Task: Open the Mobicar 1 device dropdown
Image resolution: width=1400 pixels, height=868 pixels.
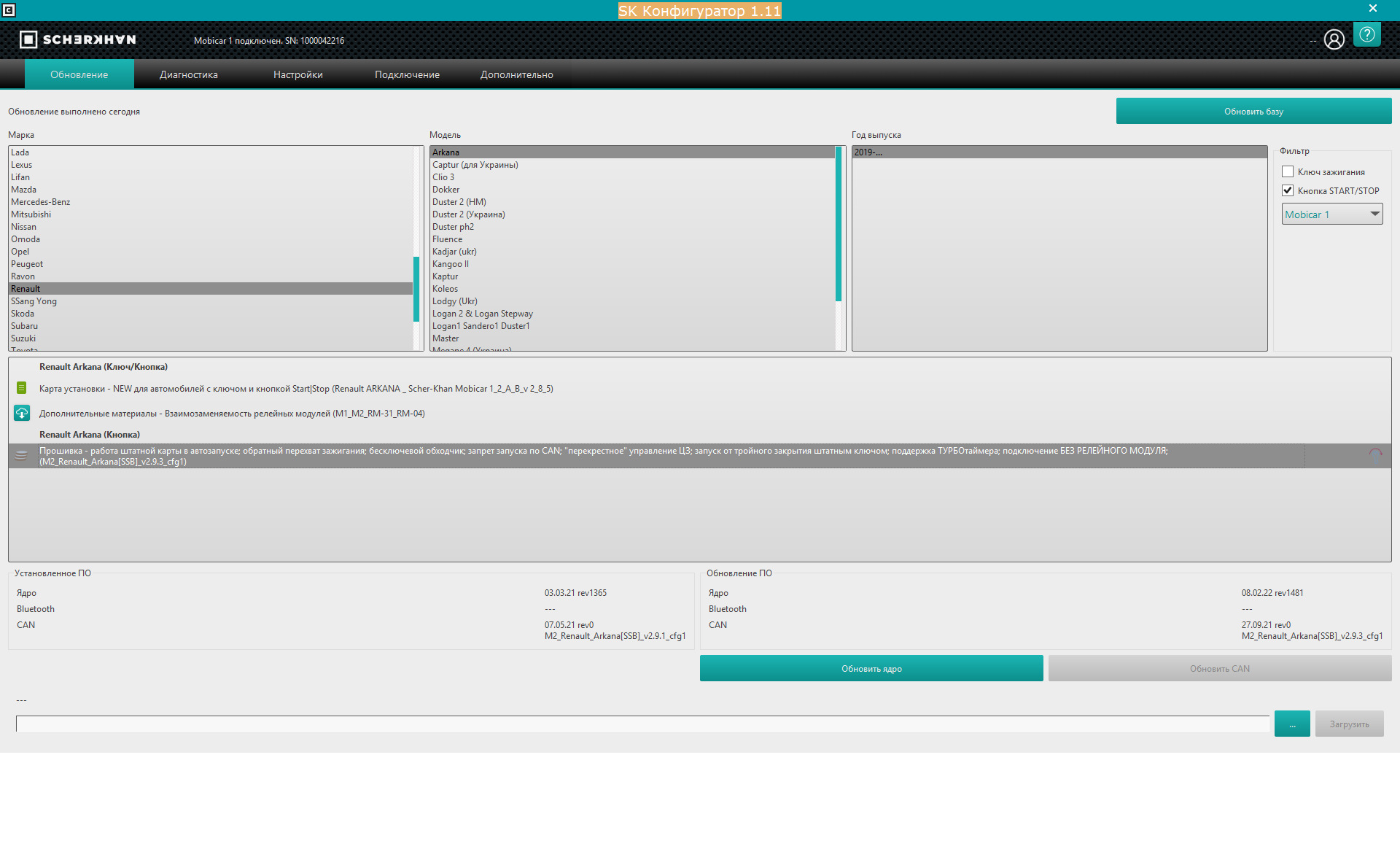Action: (1331, 214)
